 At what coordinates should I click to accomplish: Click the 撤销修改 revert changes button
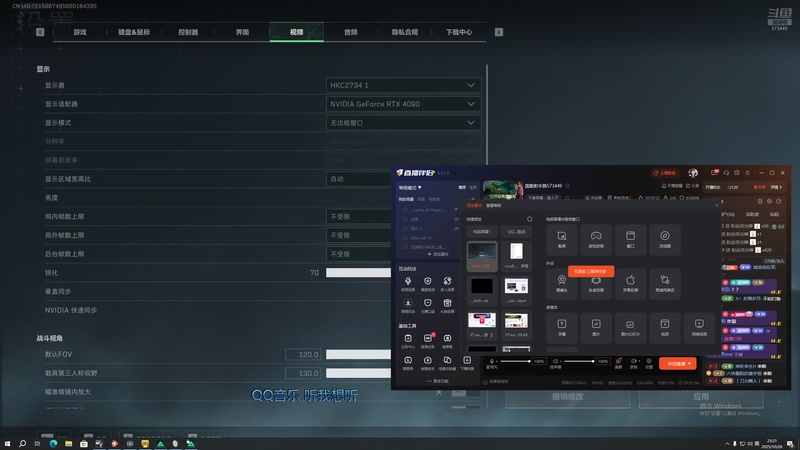[567, 396]
